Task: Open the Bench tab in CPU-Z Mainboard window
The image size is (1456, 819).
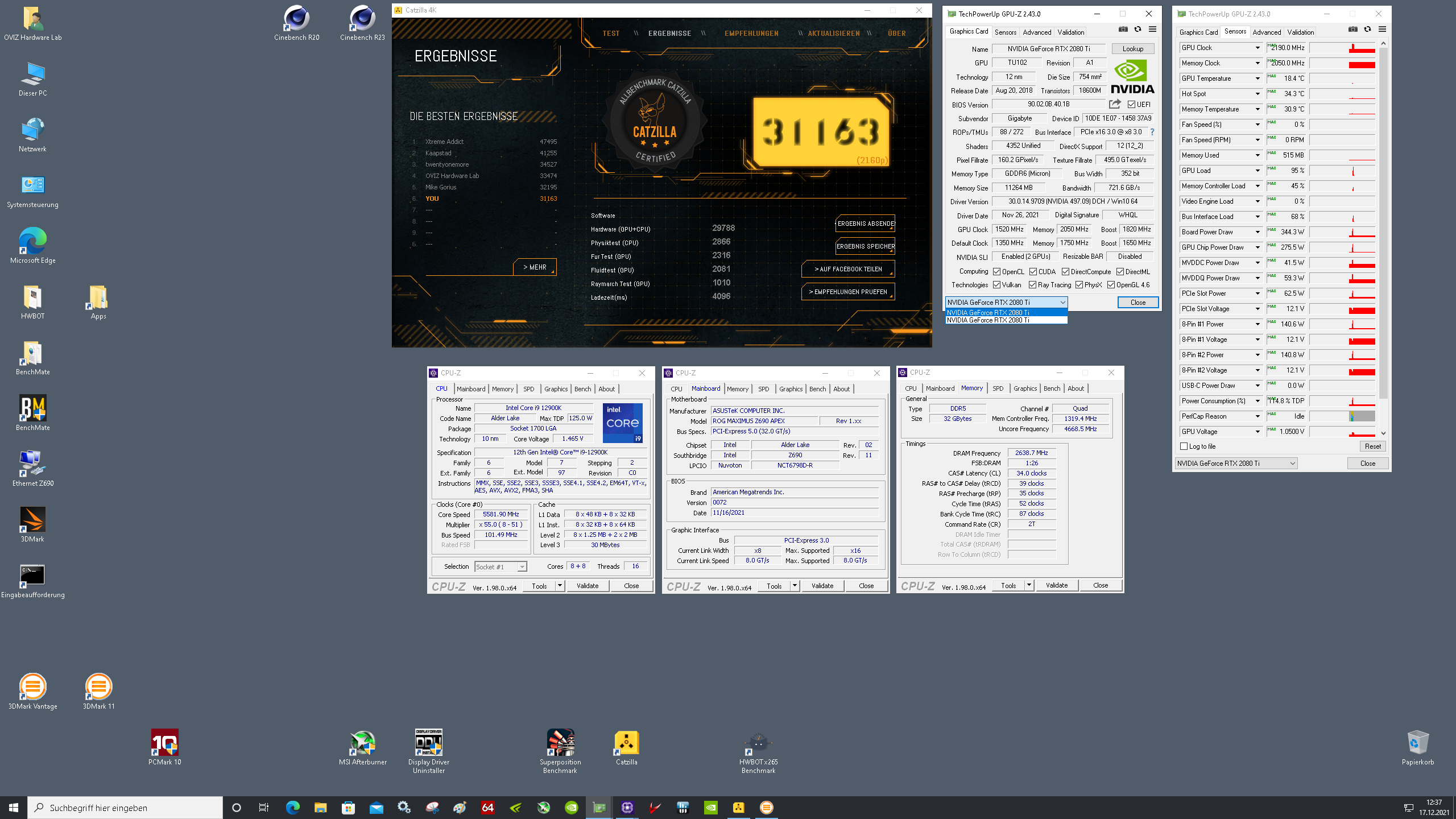Action: point(817,389)
